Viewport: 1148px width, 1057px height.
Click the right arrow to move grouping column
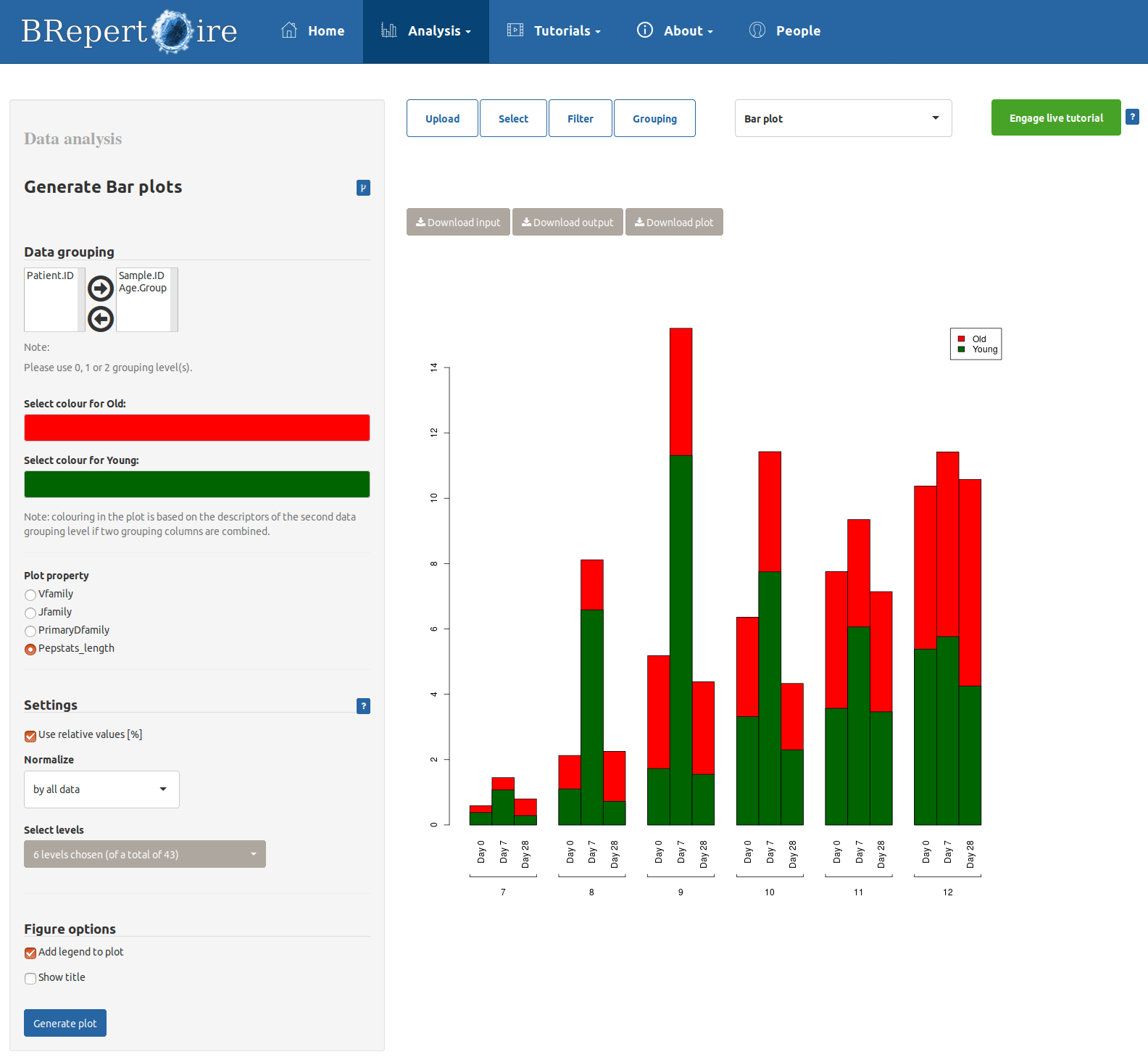(101, 289)
